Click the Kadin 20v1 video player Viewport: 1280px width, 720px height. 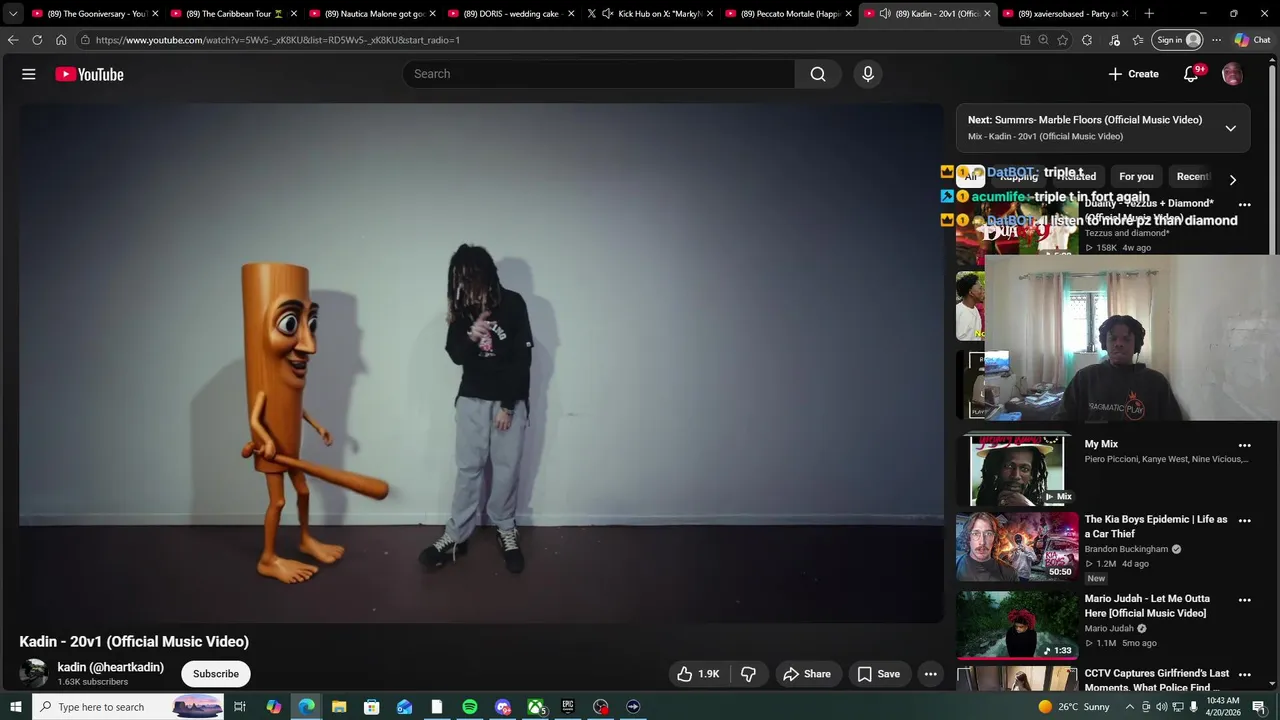coord(481,363)
